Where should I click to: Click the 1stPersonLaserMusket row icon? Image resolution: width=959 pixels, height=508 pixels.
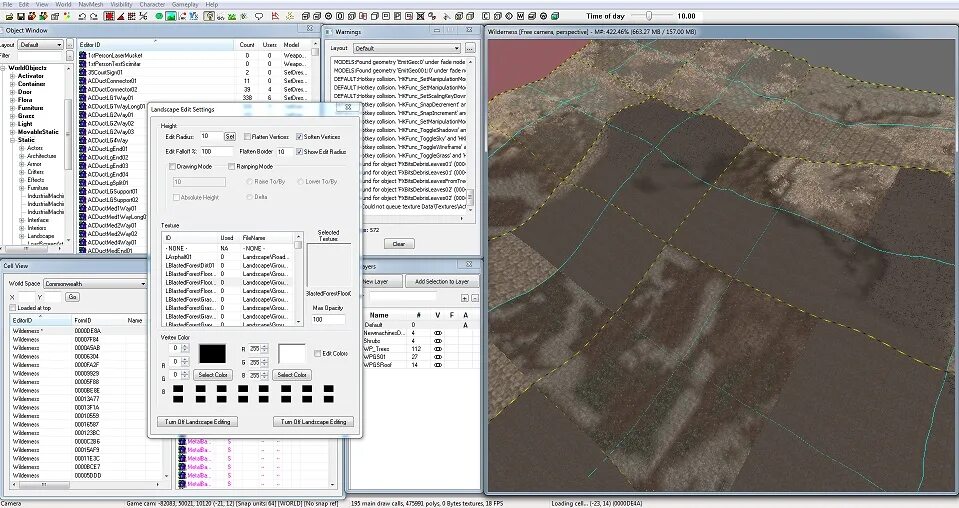(x=83, y=55)
